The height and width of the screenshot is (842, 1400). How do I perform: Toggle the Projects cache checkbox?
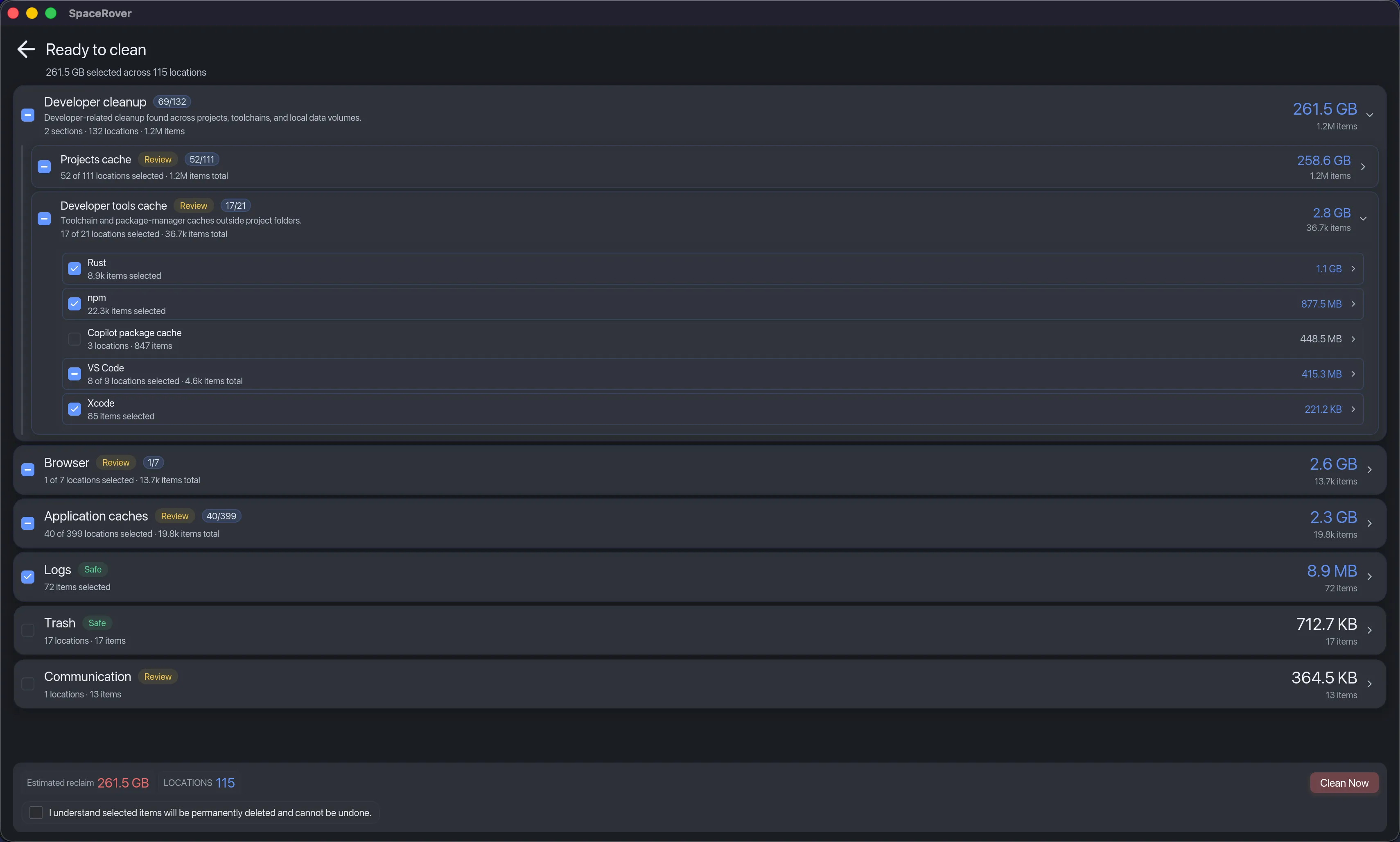(x=44, y=167)
